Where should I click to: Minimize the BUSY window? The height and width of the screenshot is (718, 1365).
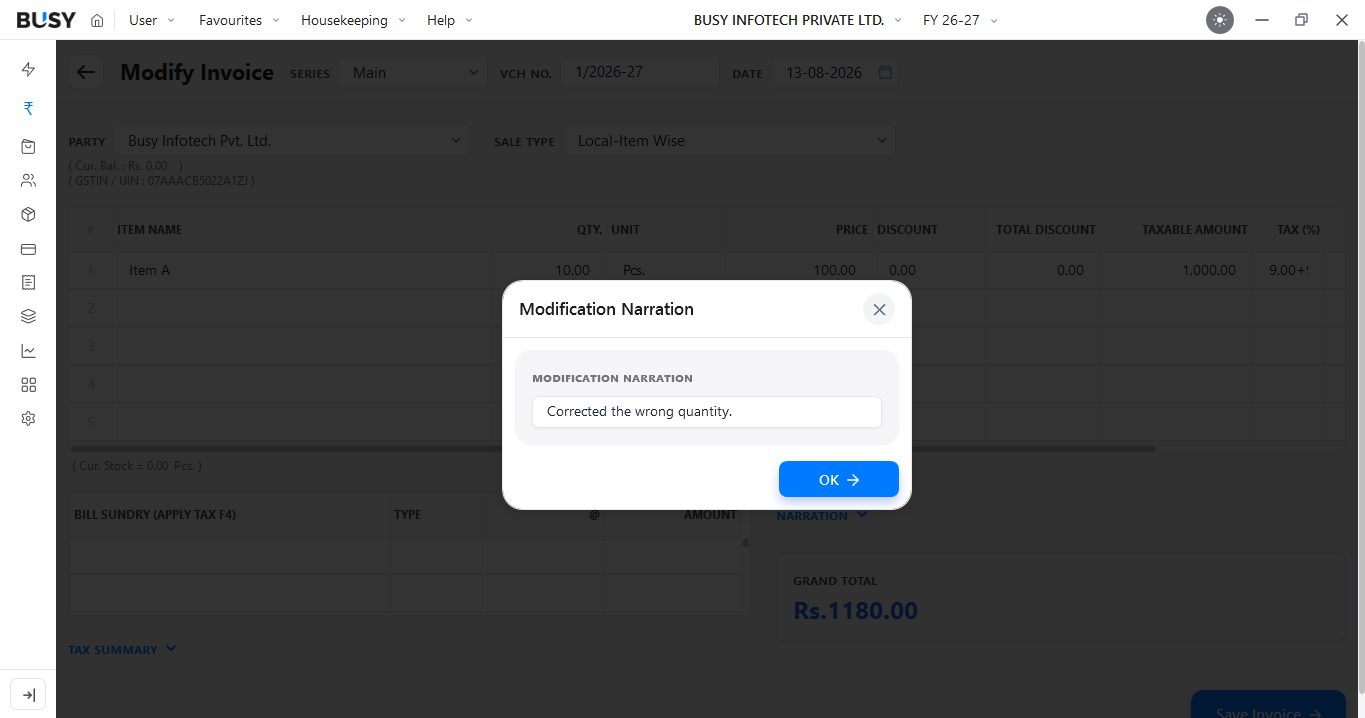coord(1263,20)
